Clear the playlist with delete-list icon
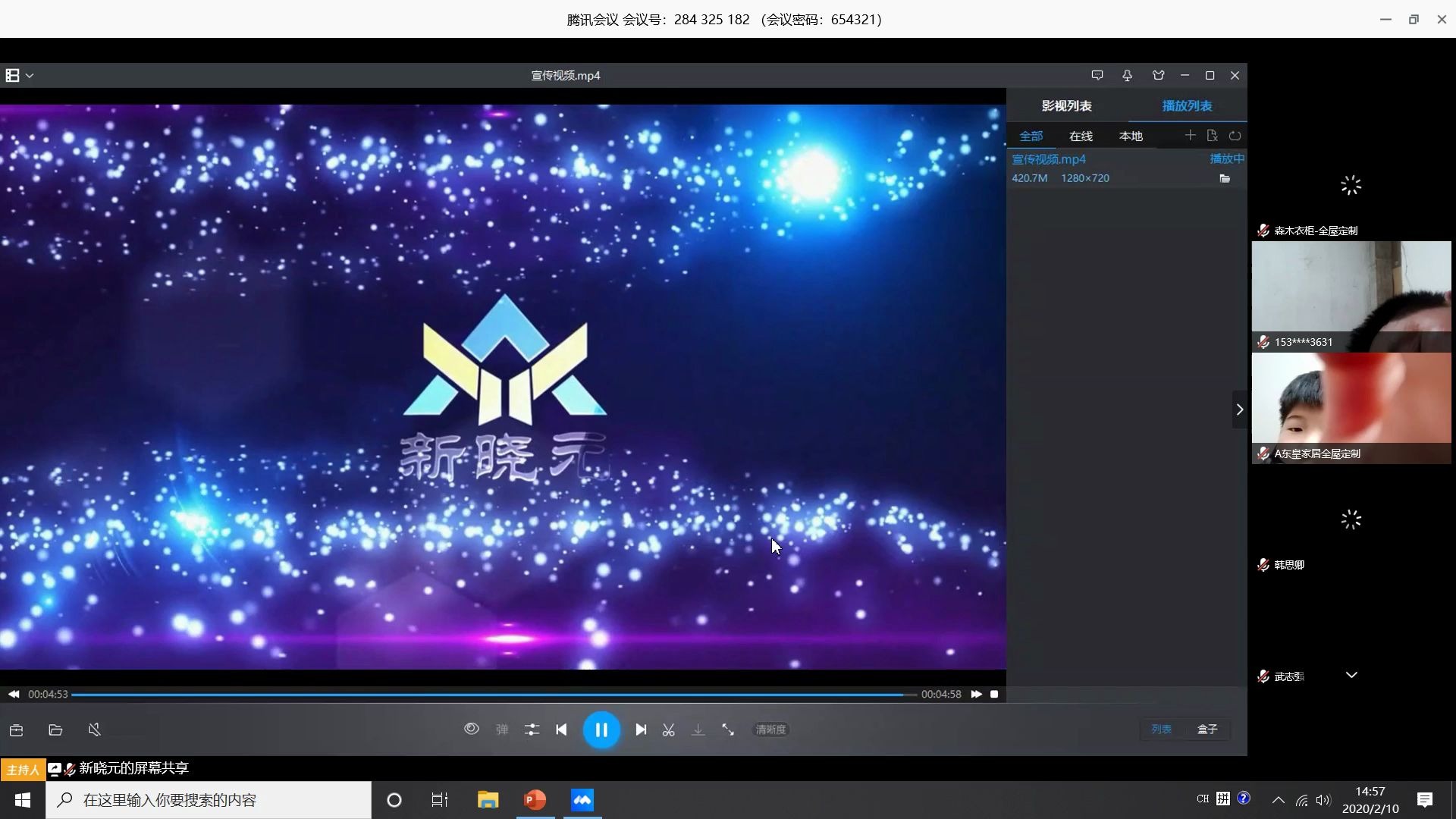Image resolution: width=1456 pixels, height=819 pixels. tap(1212, 135)
